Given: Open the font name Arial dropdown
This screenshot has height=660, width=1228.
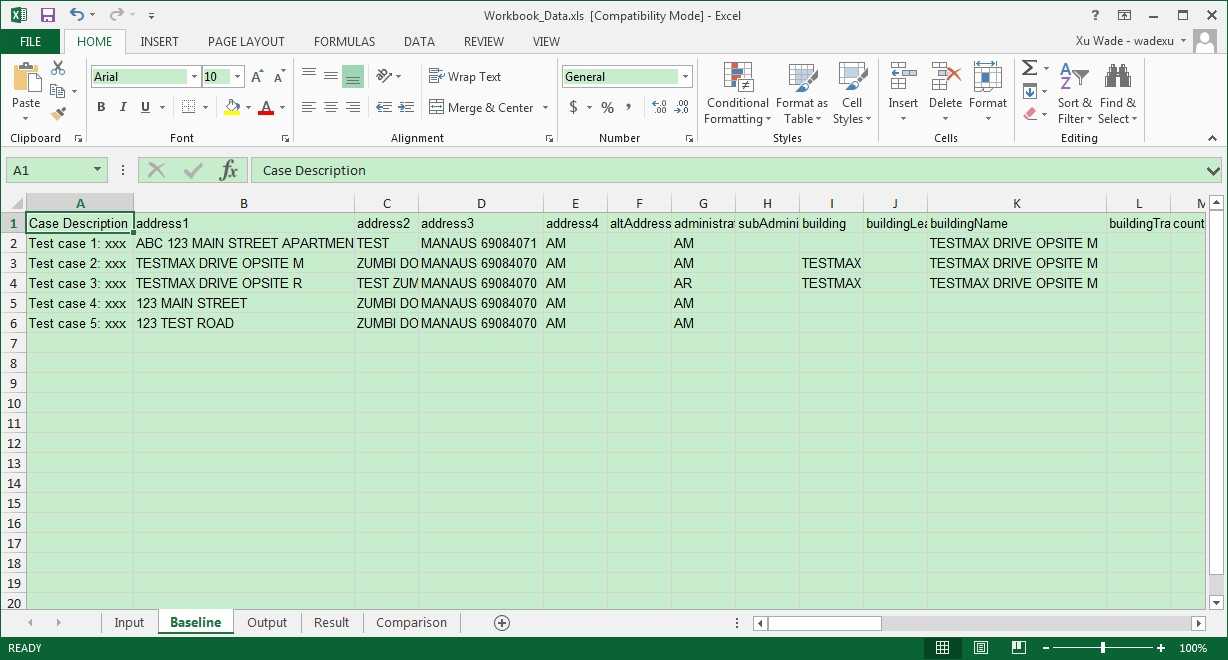Looking at the screenshot, I should [193, 77].
